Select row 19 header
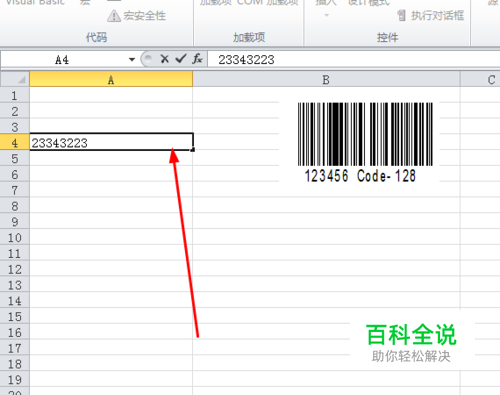This screenshot has width=500, height=395. coord(15,380)
